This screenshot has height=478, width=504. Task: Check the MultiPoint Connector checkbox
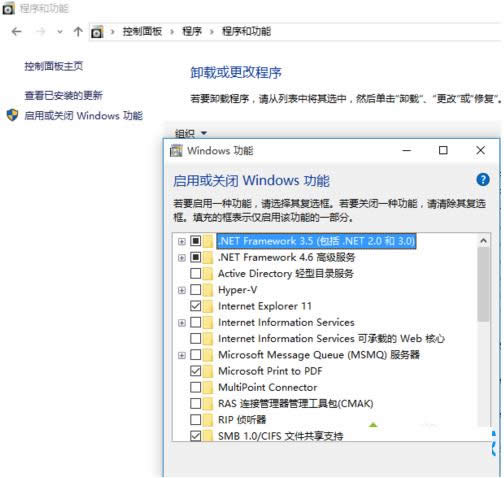point(195,387)
